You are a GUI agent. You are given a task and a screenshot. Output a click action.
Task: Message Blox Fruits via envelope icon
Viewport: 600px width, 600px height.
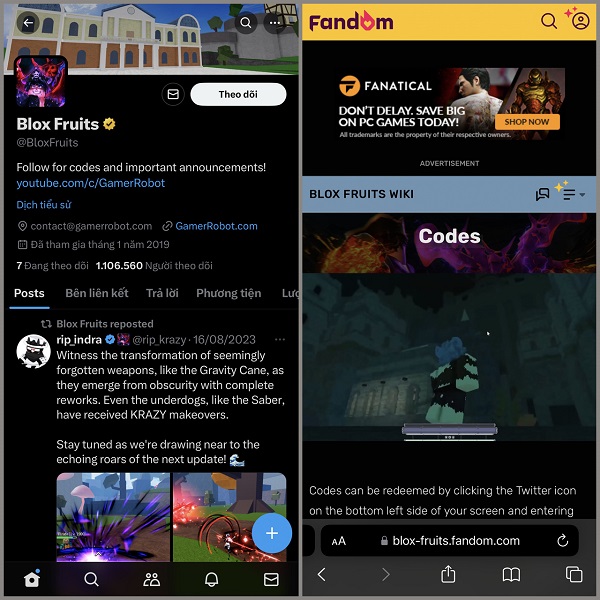coord(173,94)
